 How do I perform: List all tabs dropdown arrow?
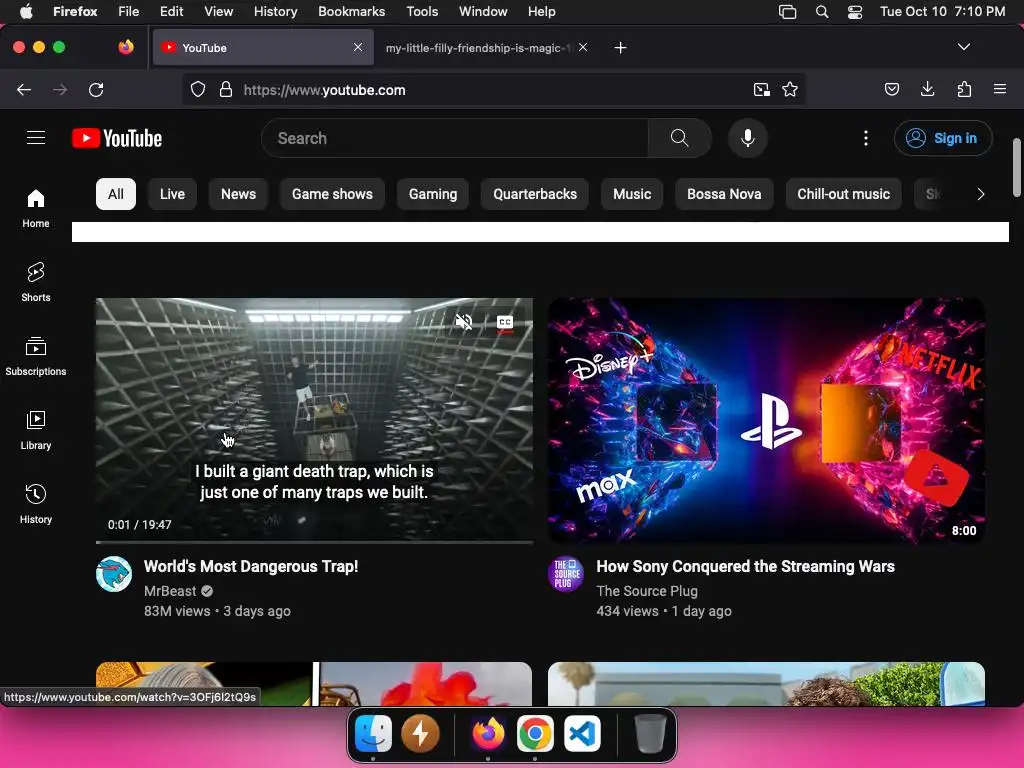pyautogui.click(x=964, y=47)
